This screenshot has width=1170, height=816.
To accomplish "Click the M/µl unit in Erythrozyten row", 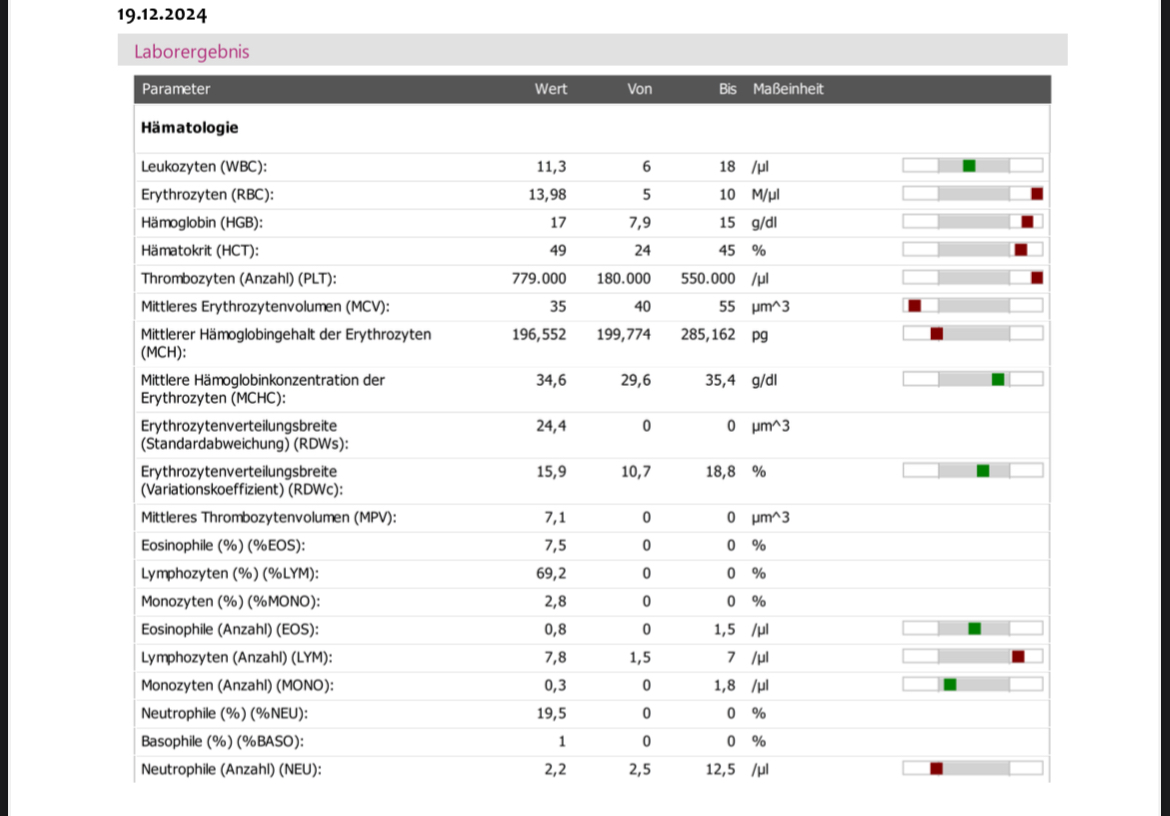I will (x=766, y=195).
